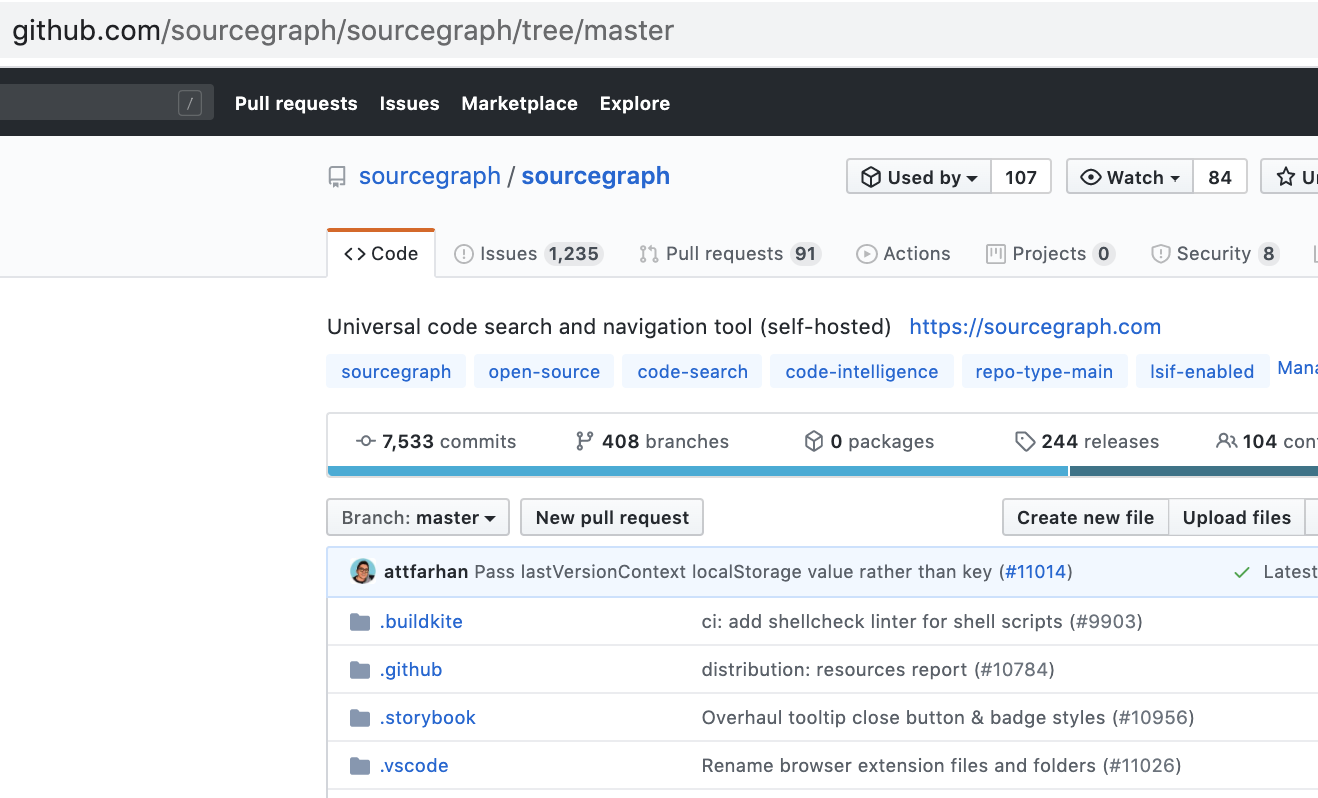The image size is (1318, 798).
Task: Click the 107 used-by count
Action: (1021, 177)
